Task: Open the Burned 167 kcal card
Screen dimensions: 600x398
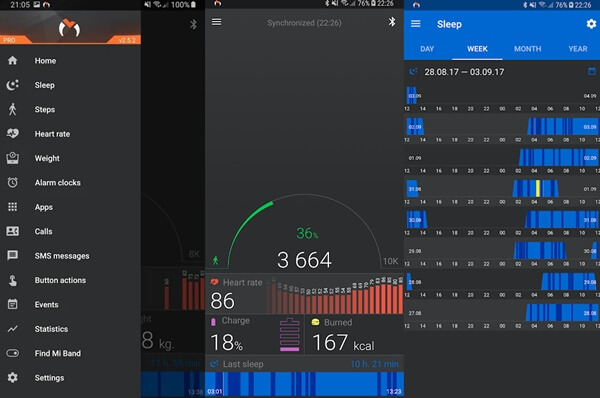Action: click(354, 335)
